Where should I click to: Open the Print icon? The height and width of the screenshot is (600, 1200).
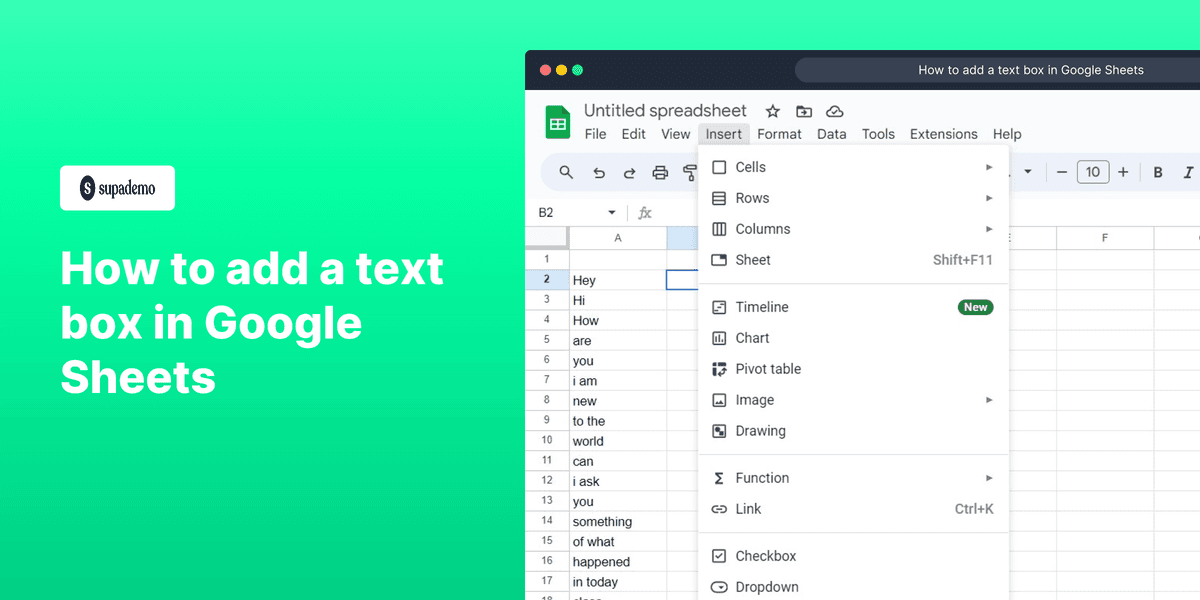(660, 172)
